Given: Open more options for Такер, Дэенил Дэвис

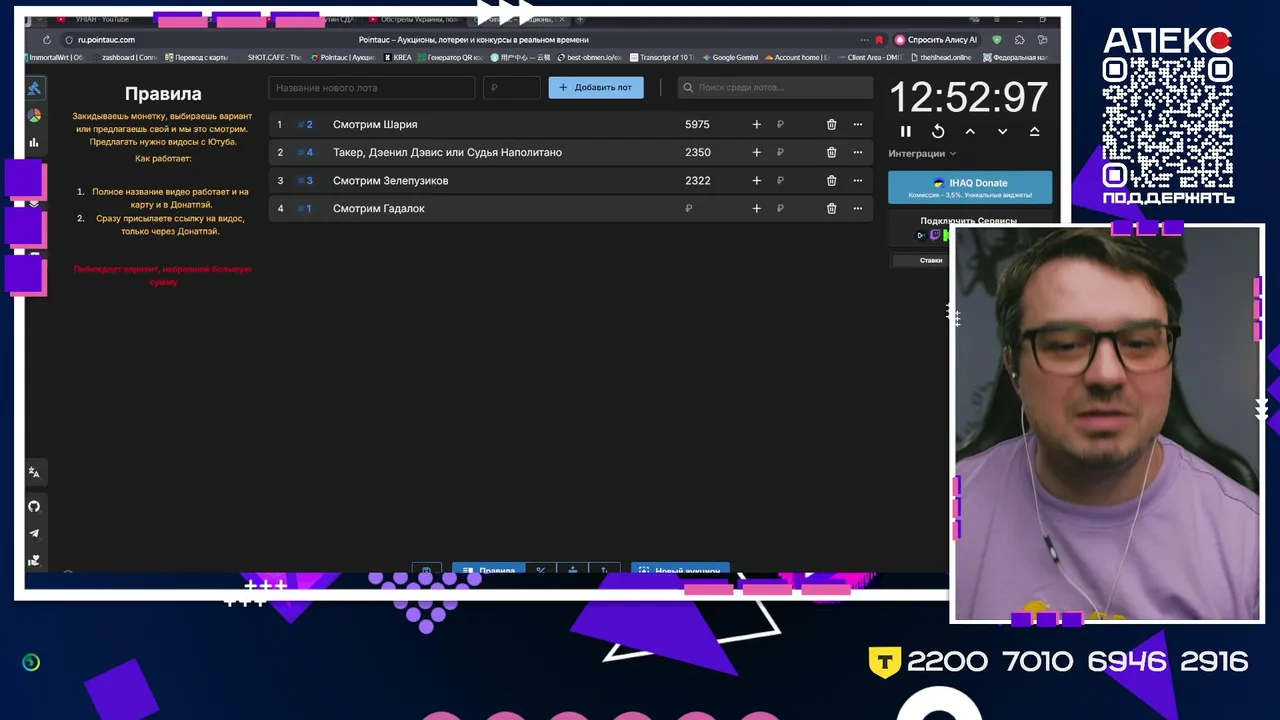Looking at the screenshot, I should [x=857, y=152].
